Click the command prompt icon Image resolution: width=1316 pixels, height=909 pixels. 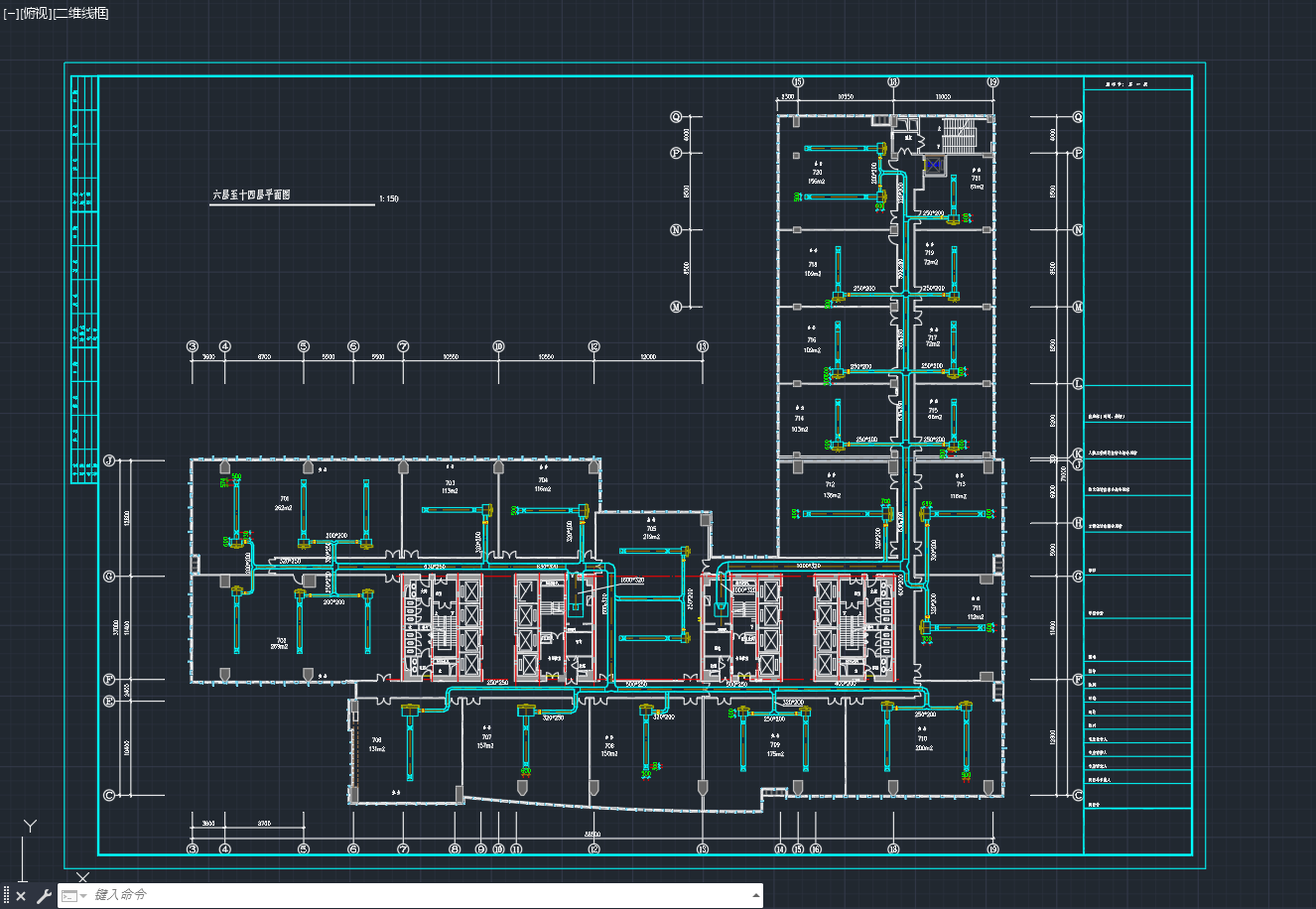69,896
